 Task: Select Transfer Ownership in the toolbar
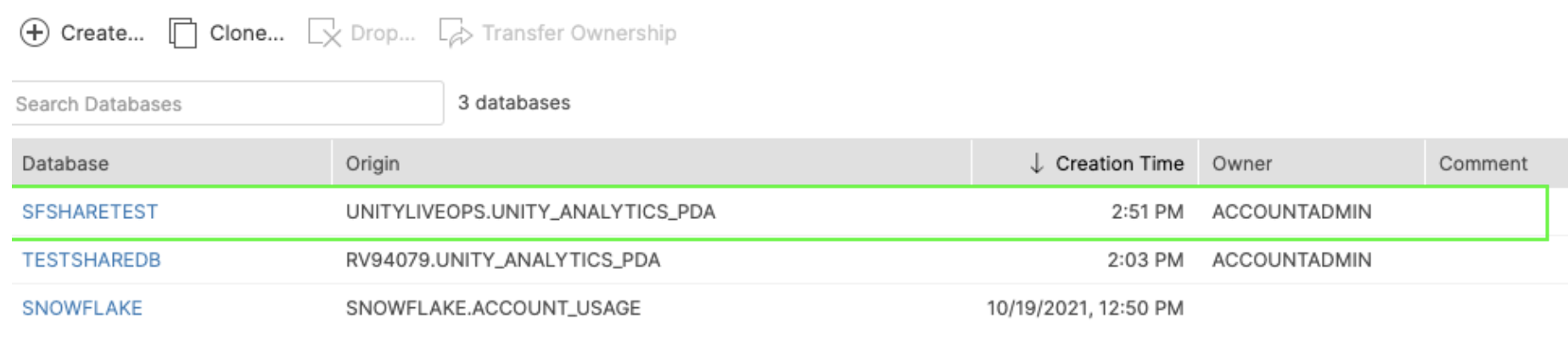[579, 33]
